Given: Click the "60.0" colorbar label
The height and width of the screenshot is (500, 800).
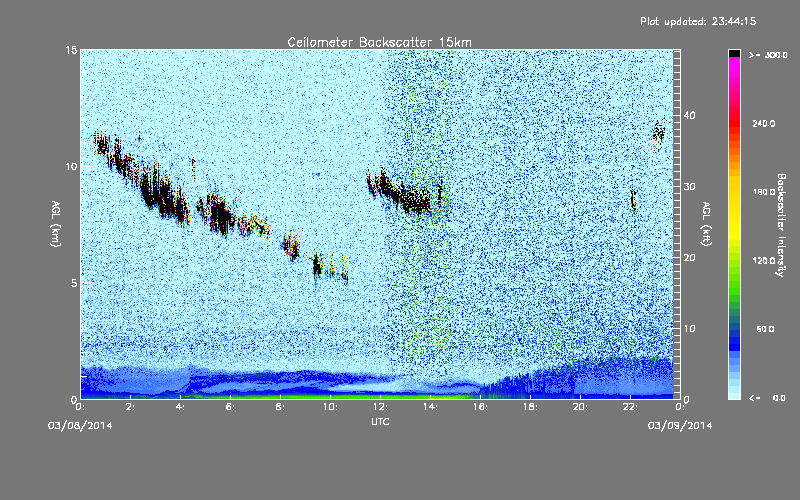Looking at the screenshot, I should [765, 329].
